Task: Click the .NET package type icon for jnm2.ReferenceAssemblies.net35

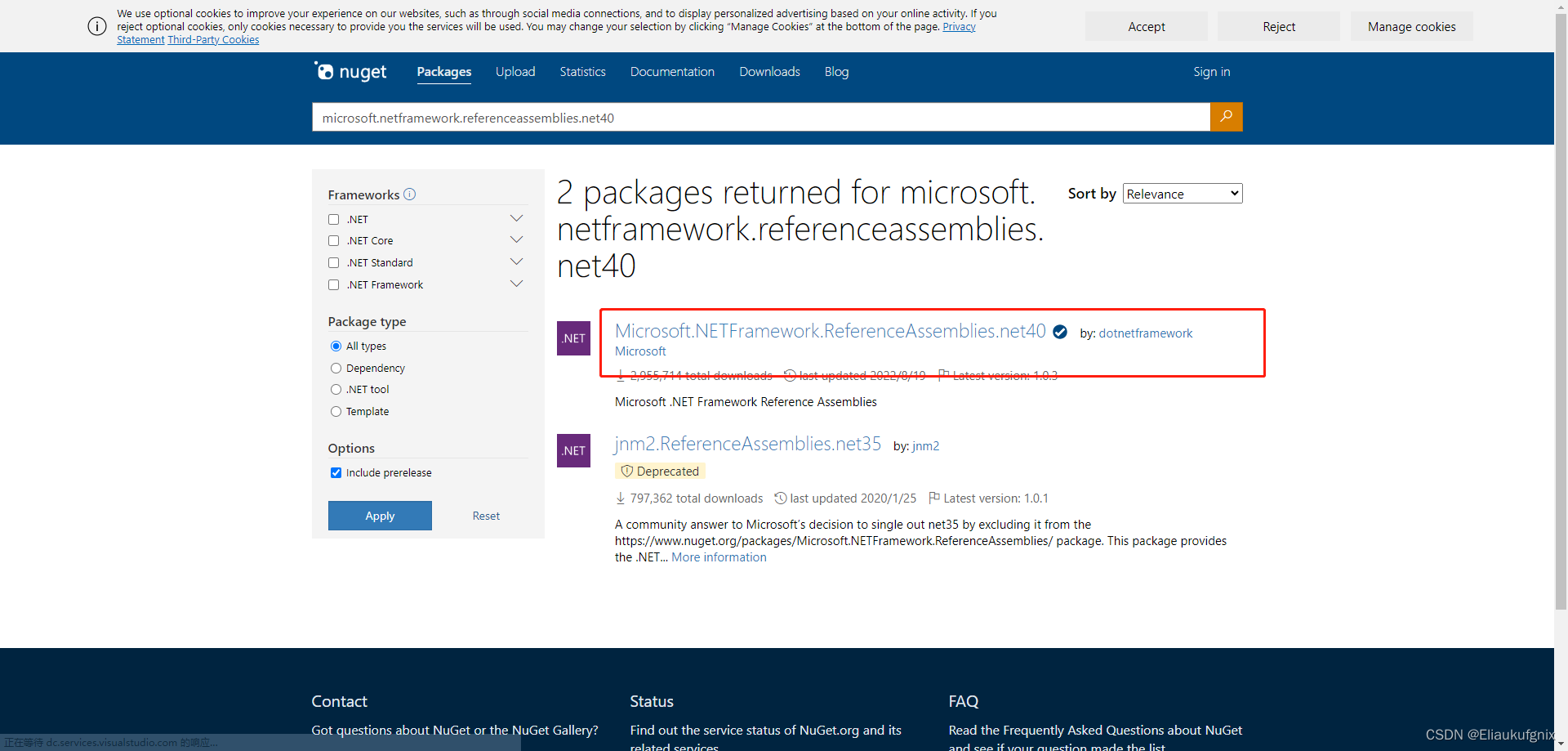Action: point(573,450)
